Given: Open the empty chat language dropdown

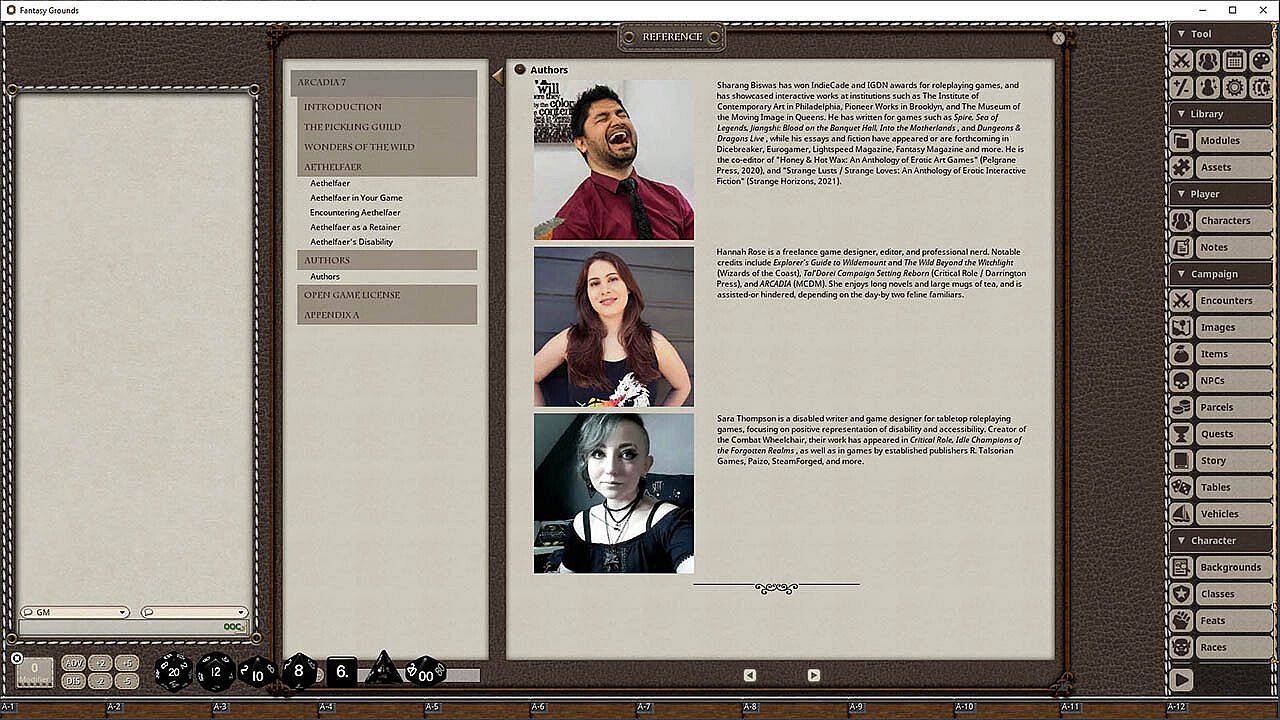Looking at the screenshot, I should (x=194, y=612).
